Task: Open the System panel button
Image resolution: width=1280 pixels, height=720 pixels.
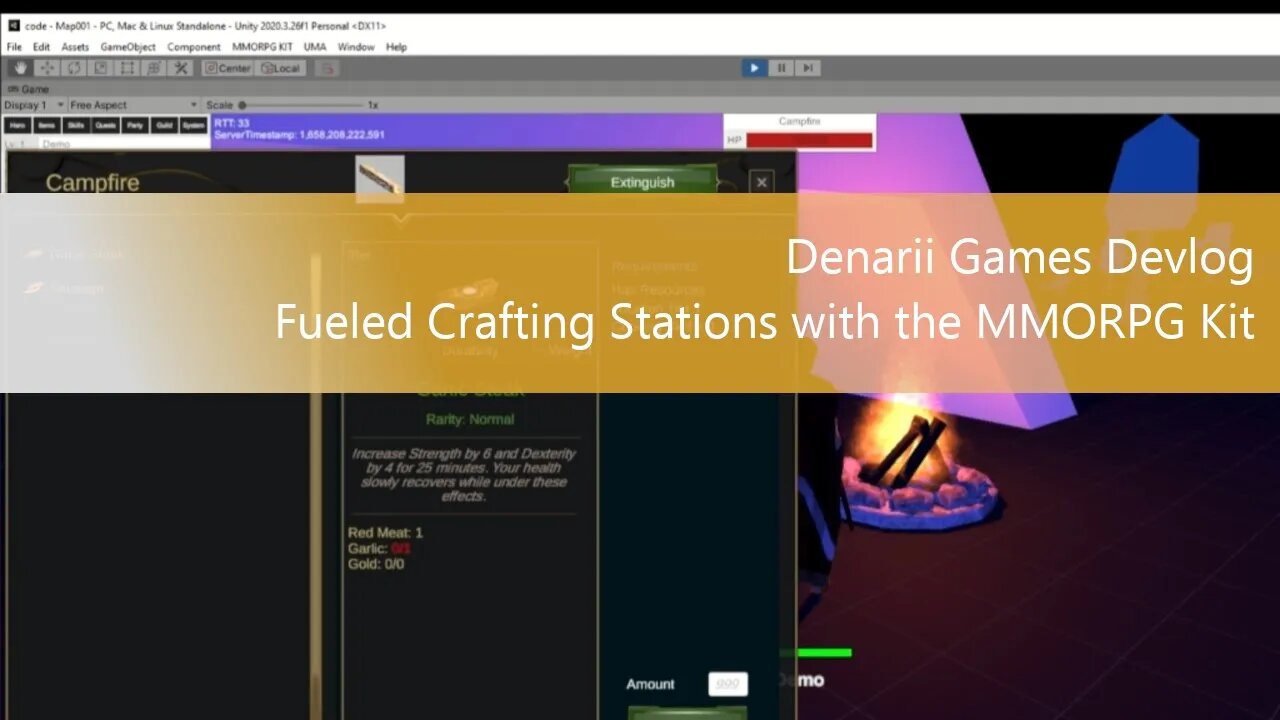Action: (x=194, y=125)
